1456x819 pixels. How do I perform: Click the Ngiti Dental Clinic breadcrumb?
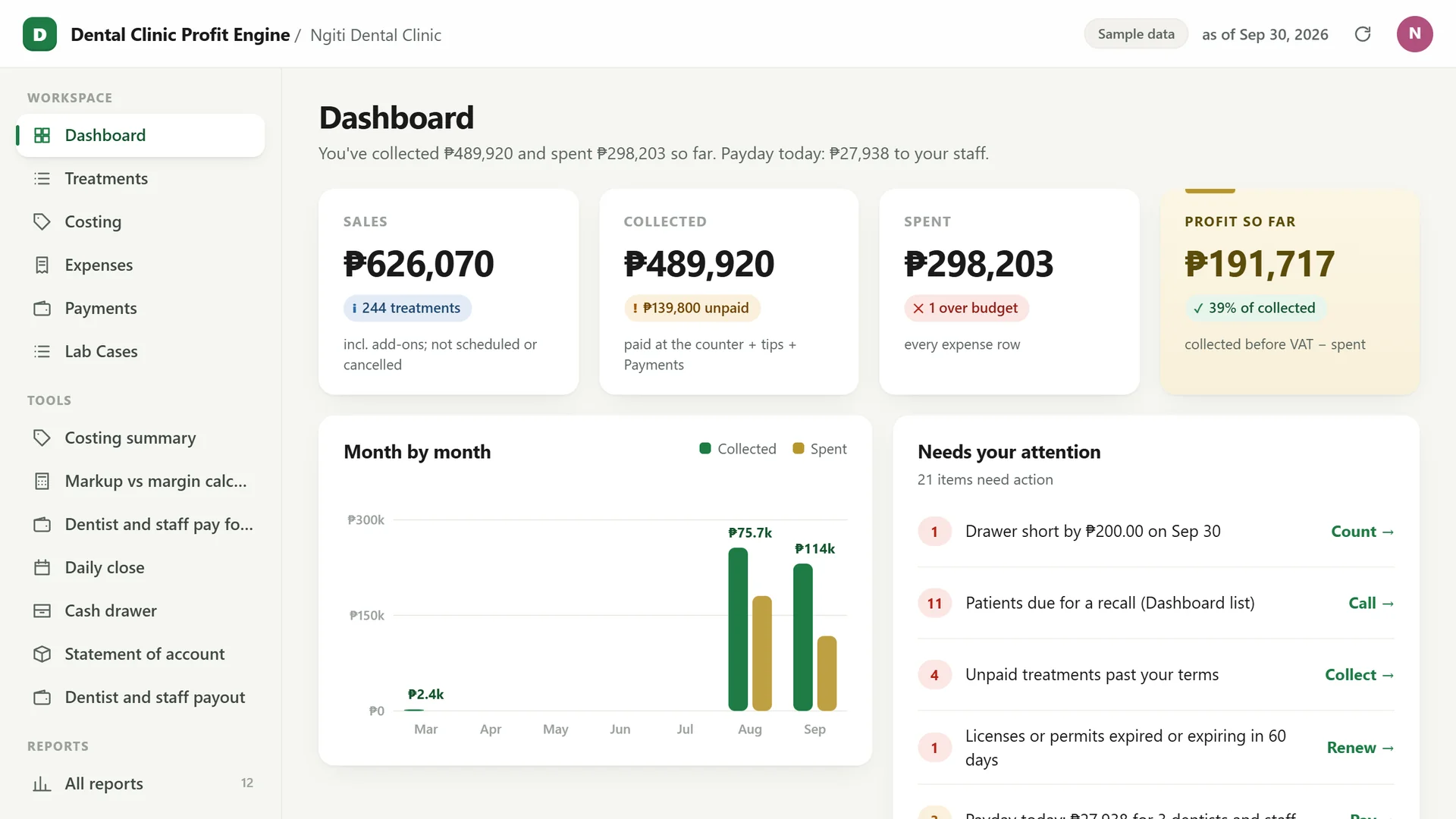pos(375,35)
